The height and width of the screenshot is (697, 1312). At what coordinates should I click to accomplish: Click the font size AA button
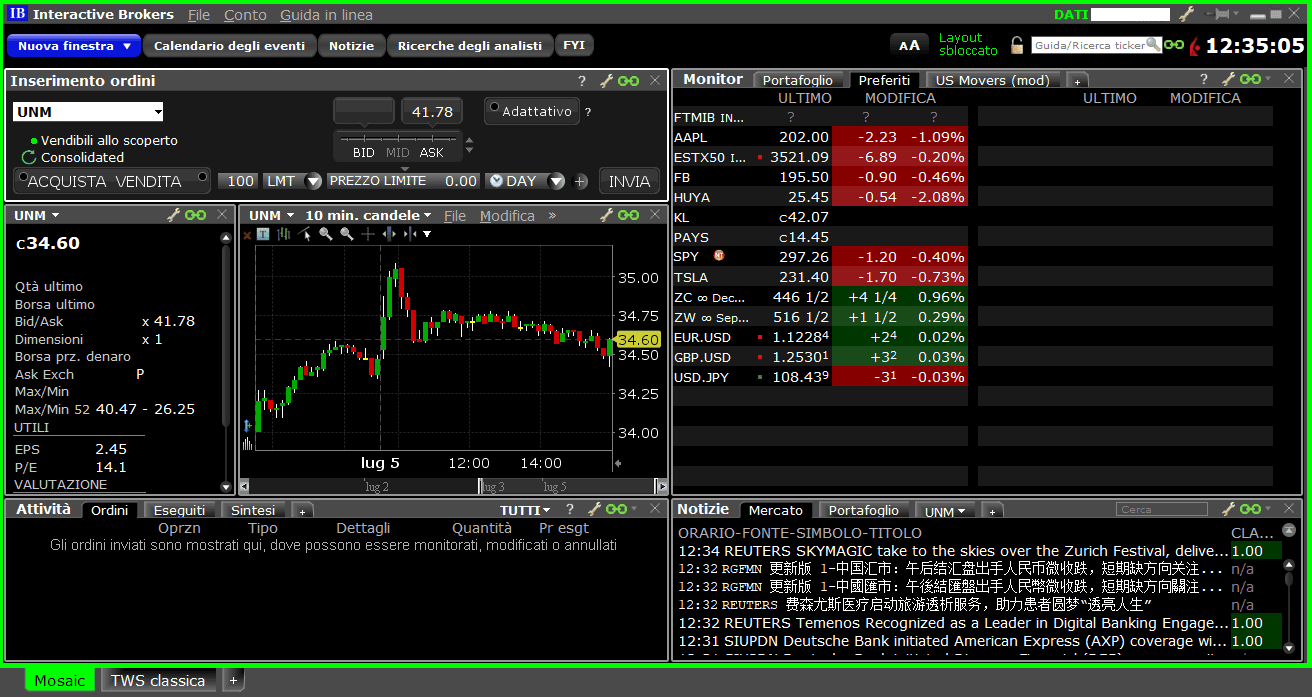coord(909,45)
